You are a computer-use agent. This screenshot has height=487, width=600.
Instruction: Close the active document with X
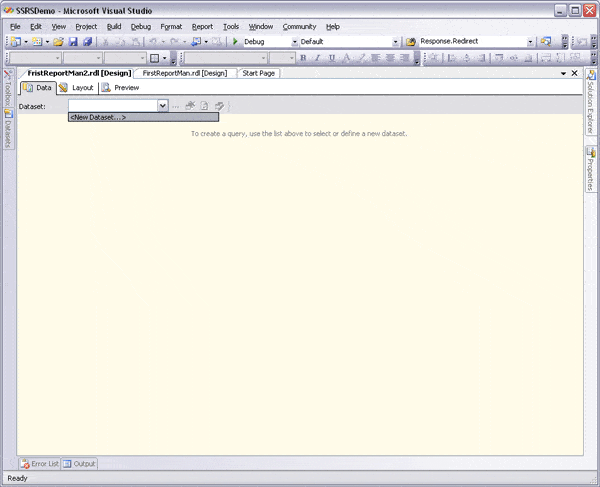point(574,73)
